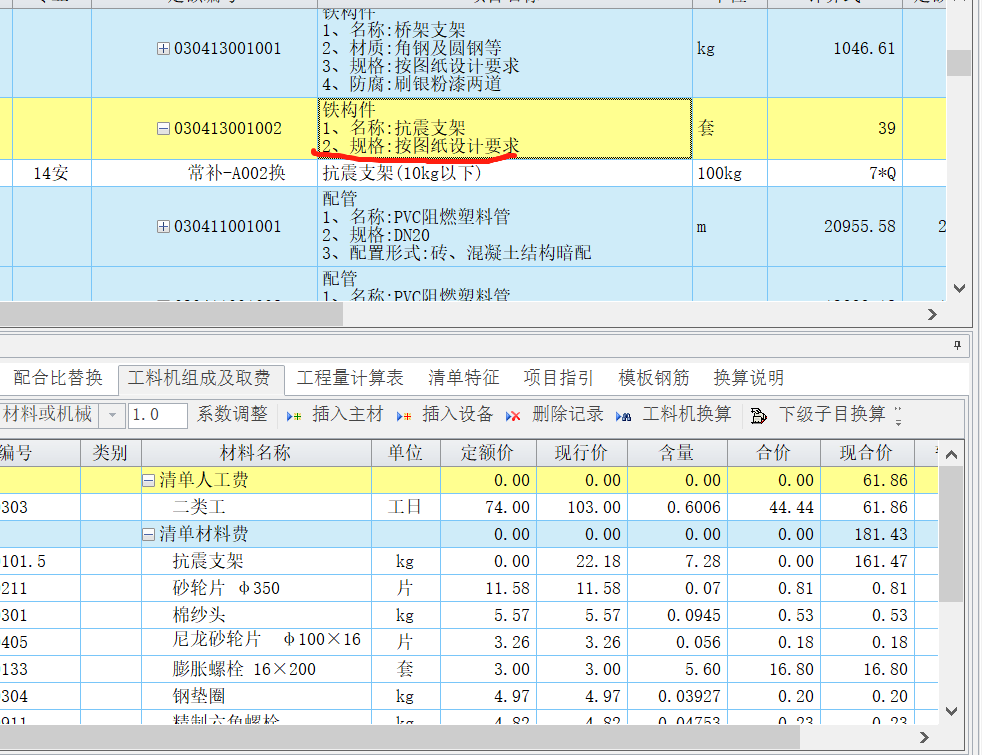Select the 膨胀螺栓 16×200 row
Screen dimensions: 982x755
click(x=468, y=669)
